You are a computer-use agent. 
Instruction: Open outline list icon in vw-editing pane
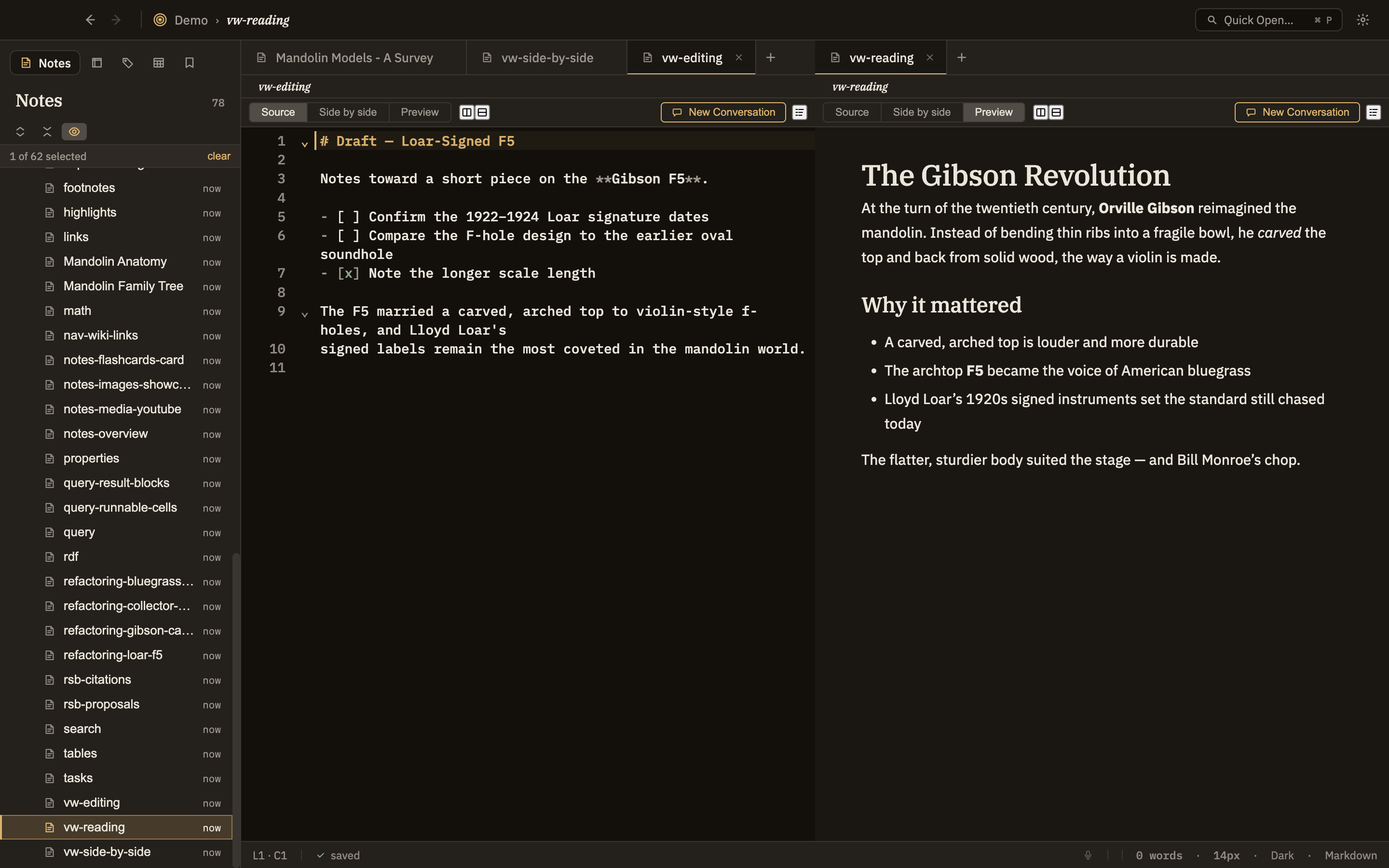tap(800, 112)
